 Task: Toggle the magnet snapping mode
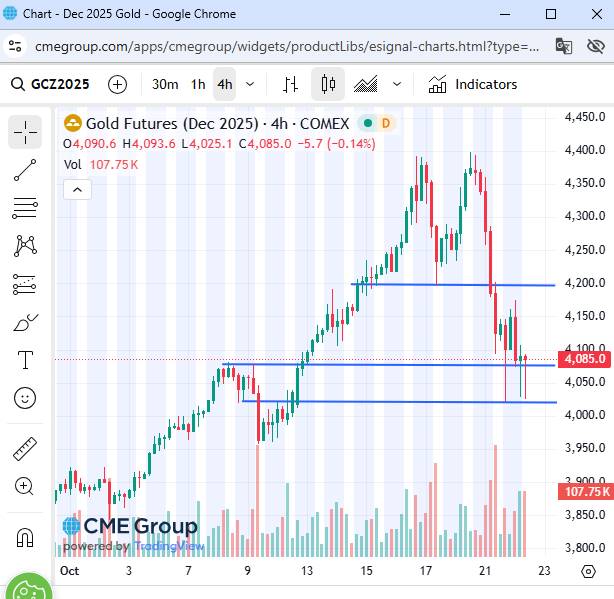pyautogui.click(x=26, y=537)
